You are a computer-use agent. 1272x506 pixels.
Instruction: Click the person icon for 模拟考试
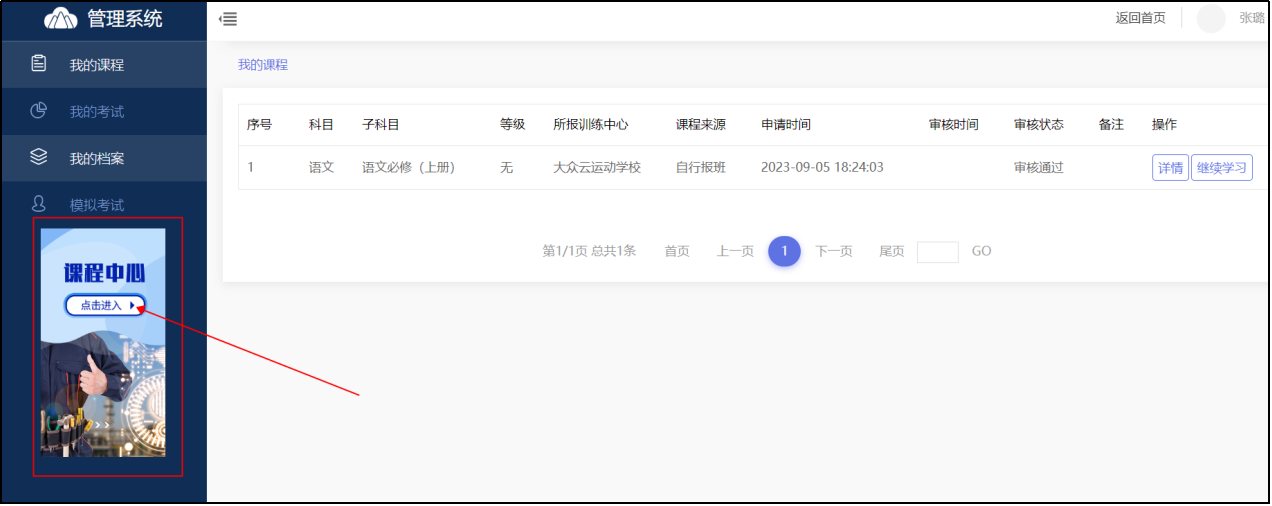39,204
